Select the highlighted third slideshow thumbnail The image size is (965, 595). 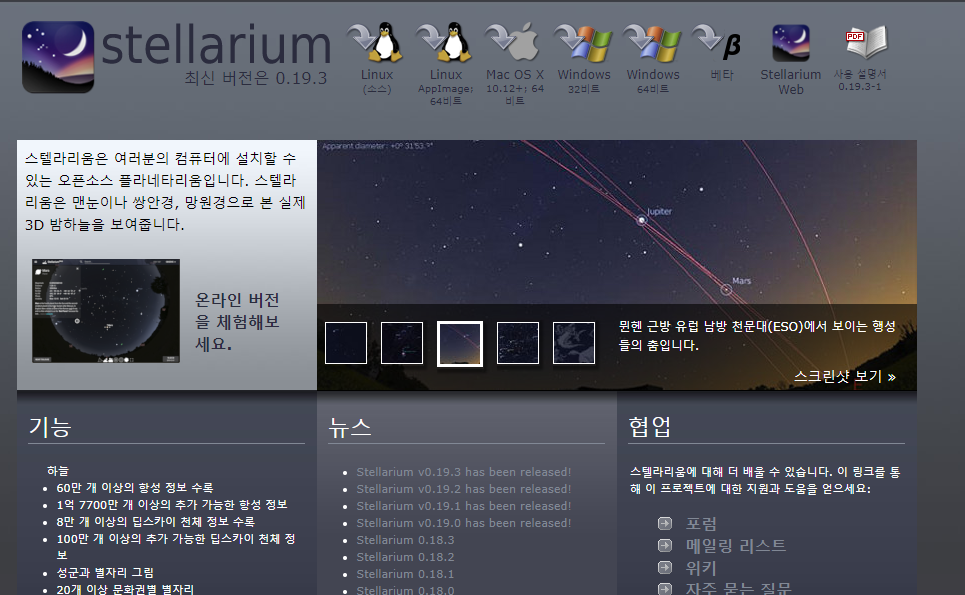click(460, 343)
